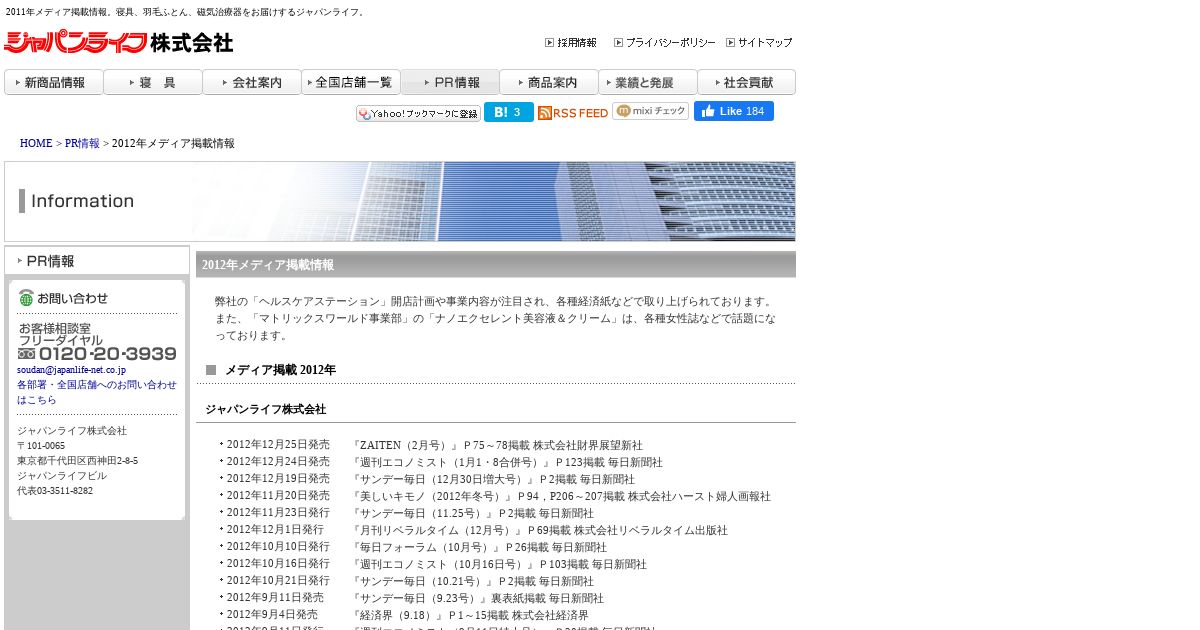This screenshot has height=630, width=1200.
Task: Open the 寝具 menu tab
Action: pyautogui.click(x=152, y=82)
